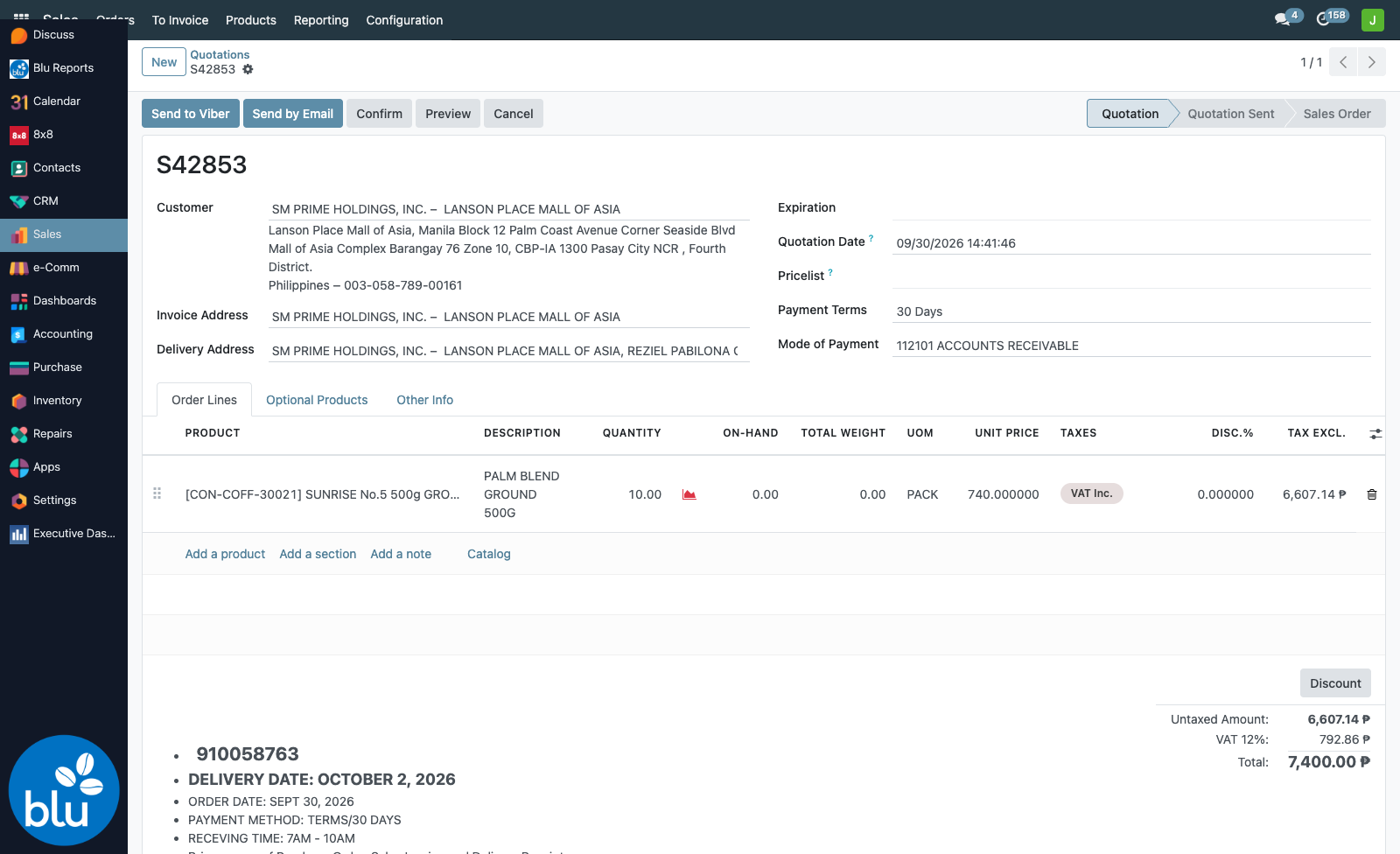Screen dimensions: 1400x854
Task: Launch the 8x8 app
Action: tap(64, 135)
